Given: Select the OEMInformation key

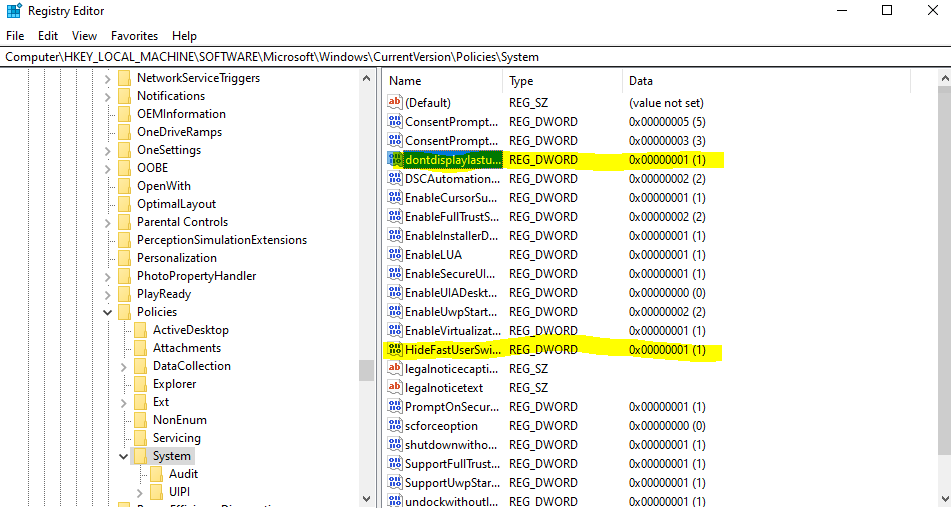Looking at the screenshot, I should [x=181, y=114].
